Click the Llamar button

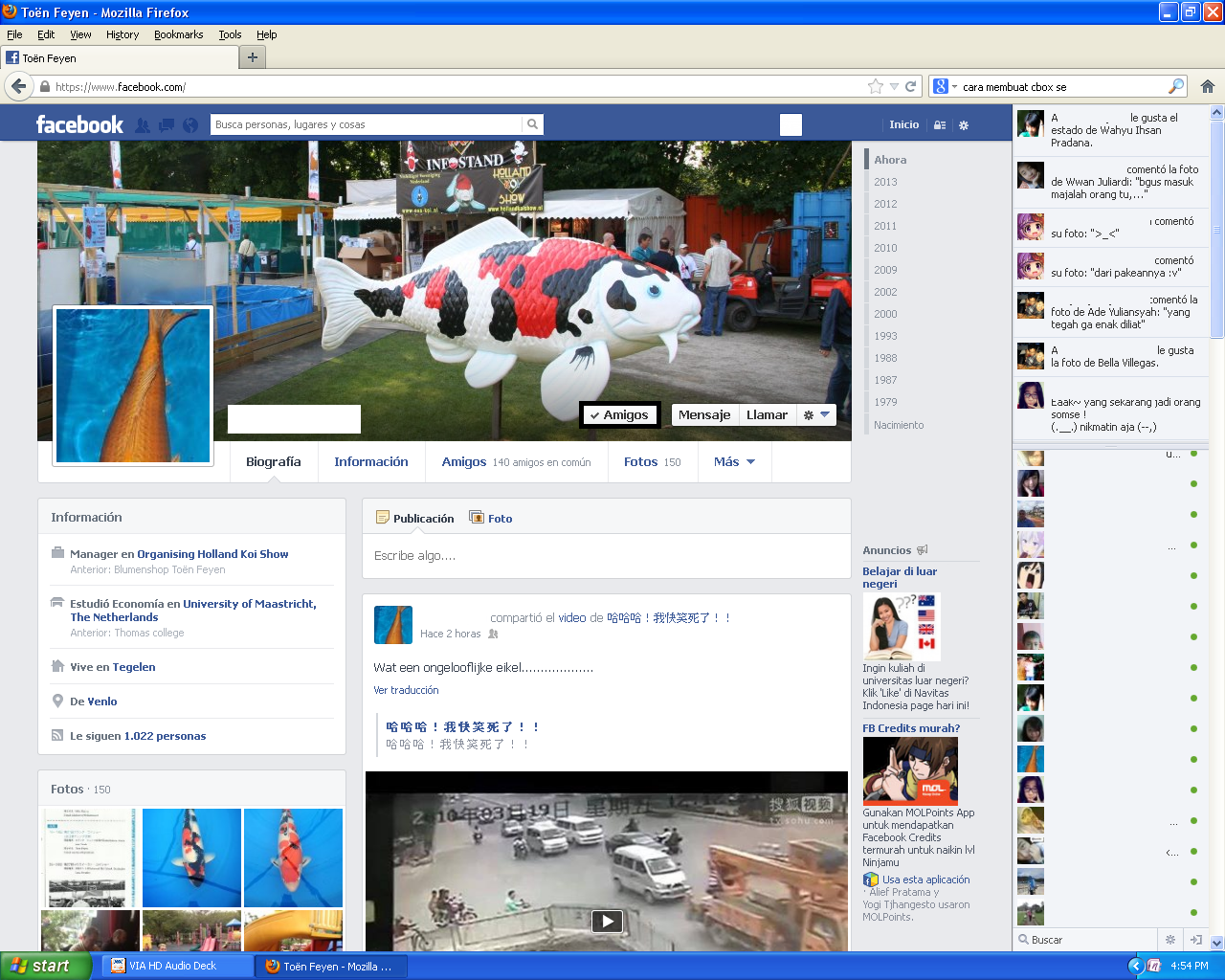coord(767,414)
